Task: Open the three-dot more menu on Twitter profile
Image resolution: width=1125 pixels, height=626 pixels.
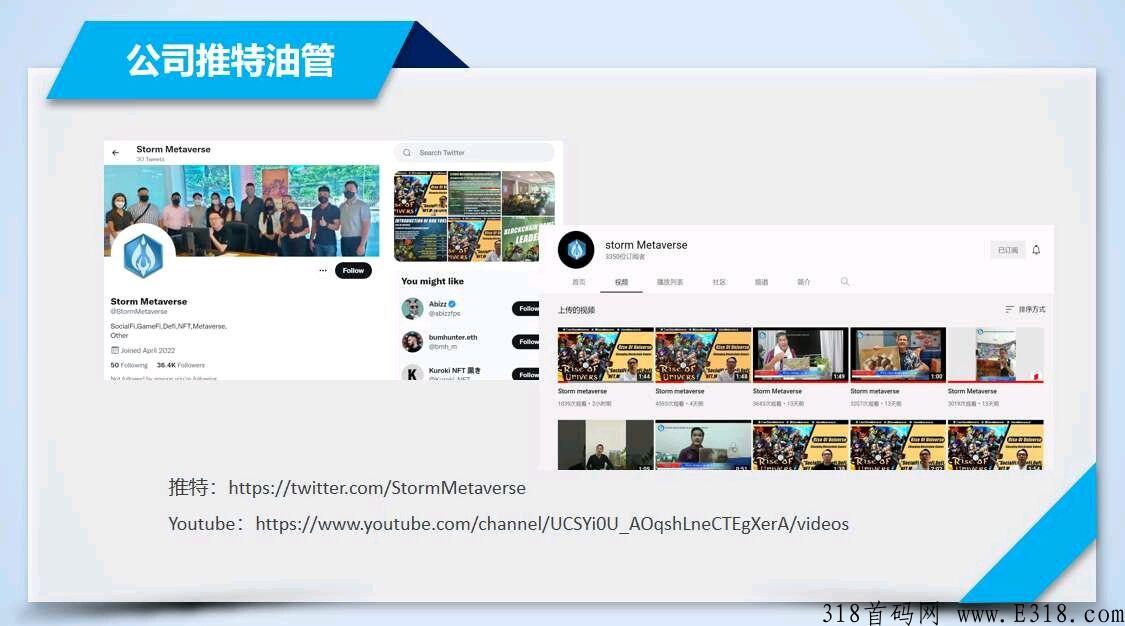Action: 323,270
